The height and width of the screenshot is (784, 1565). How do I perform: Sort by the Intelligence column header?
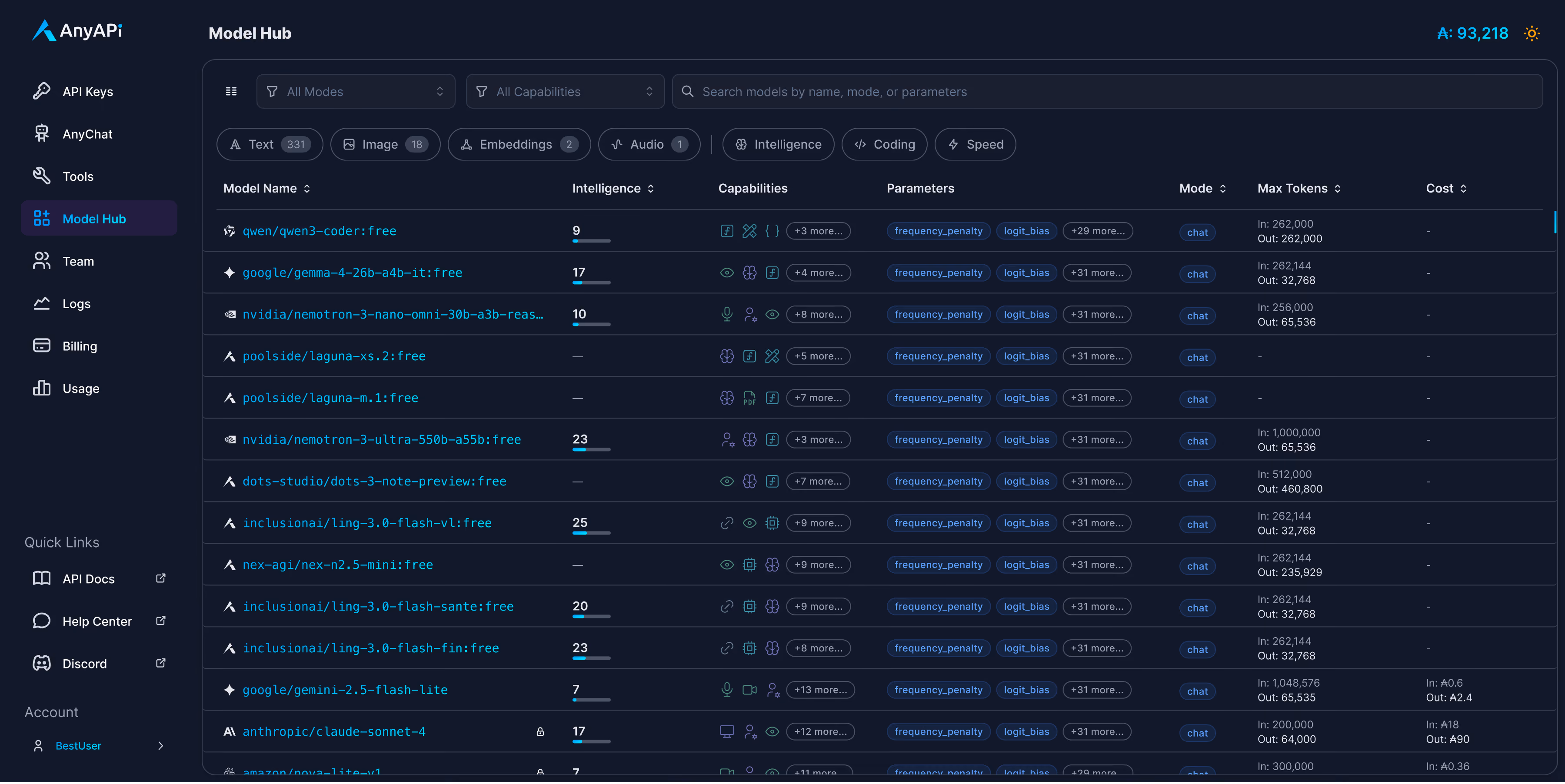(x=613, y=188)
